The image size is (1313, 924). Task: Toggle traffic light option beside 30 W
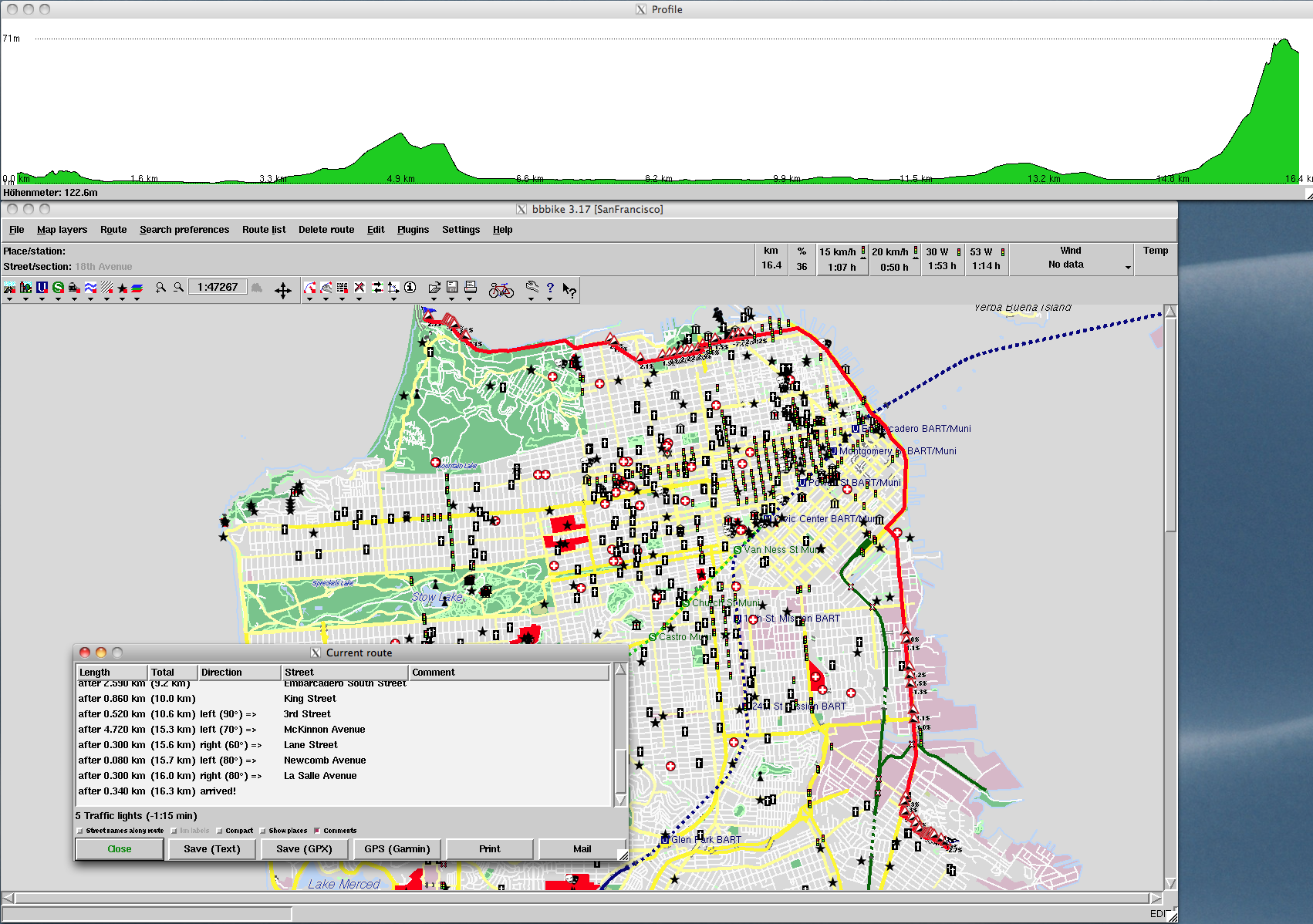(959, 252)
